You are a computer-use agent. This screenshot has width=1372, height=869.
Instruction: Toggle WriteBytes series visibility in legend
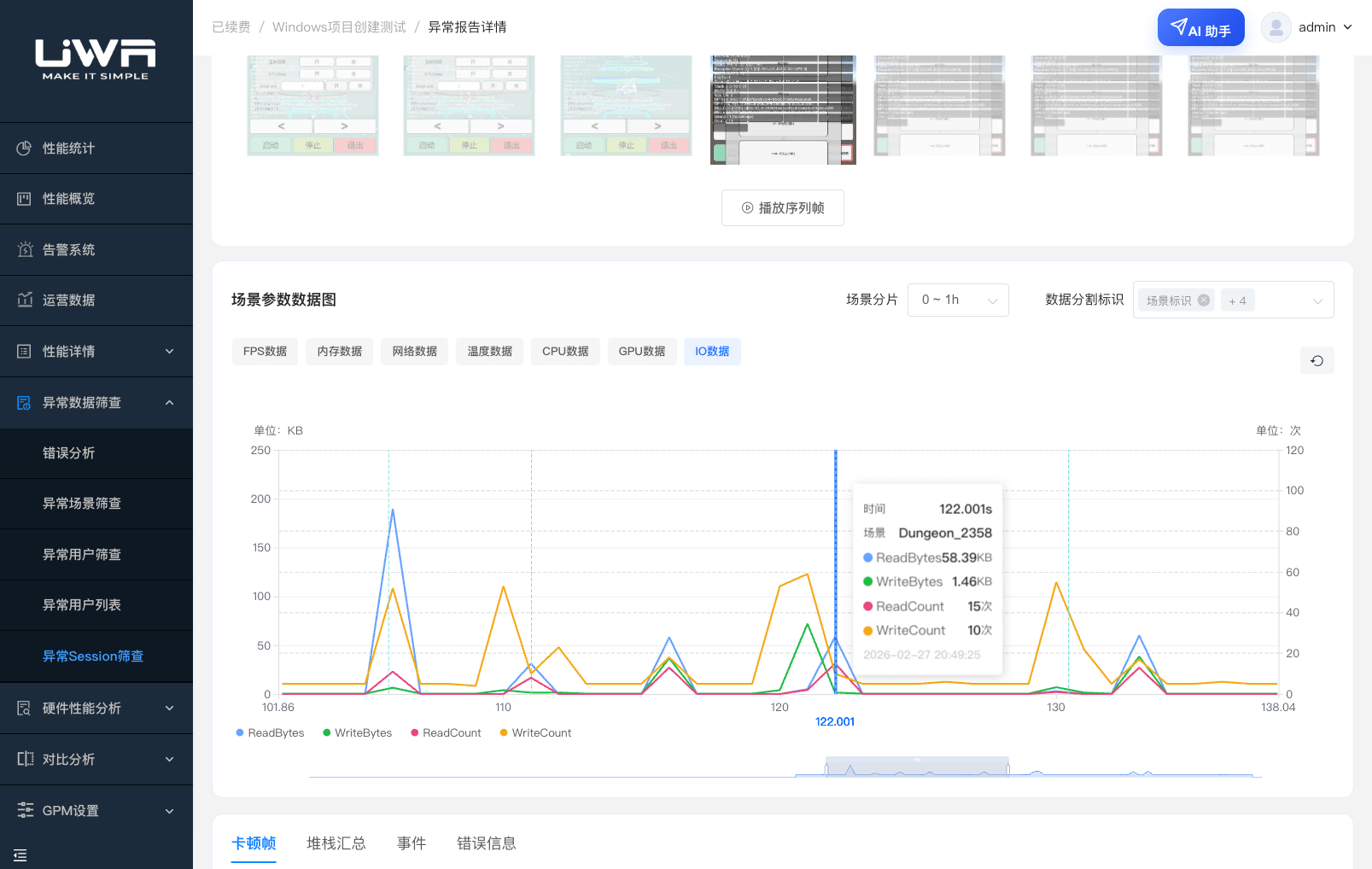click(x=357, y=732)
